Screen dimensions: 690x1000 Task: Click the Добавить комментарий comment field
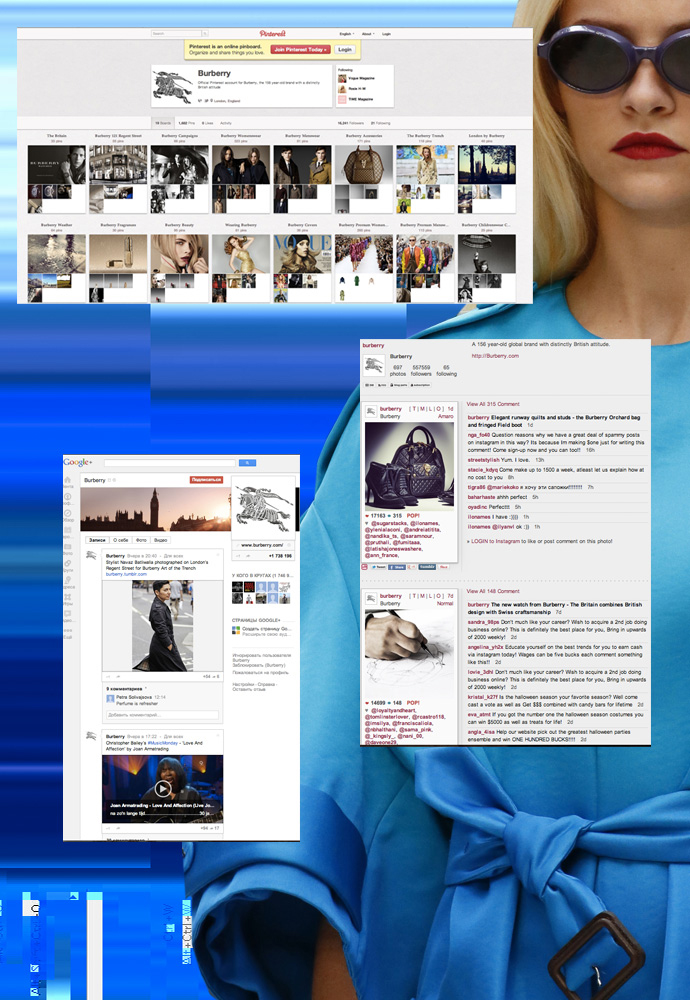click(x=163, y=714)
